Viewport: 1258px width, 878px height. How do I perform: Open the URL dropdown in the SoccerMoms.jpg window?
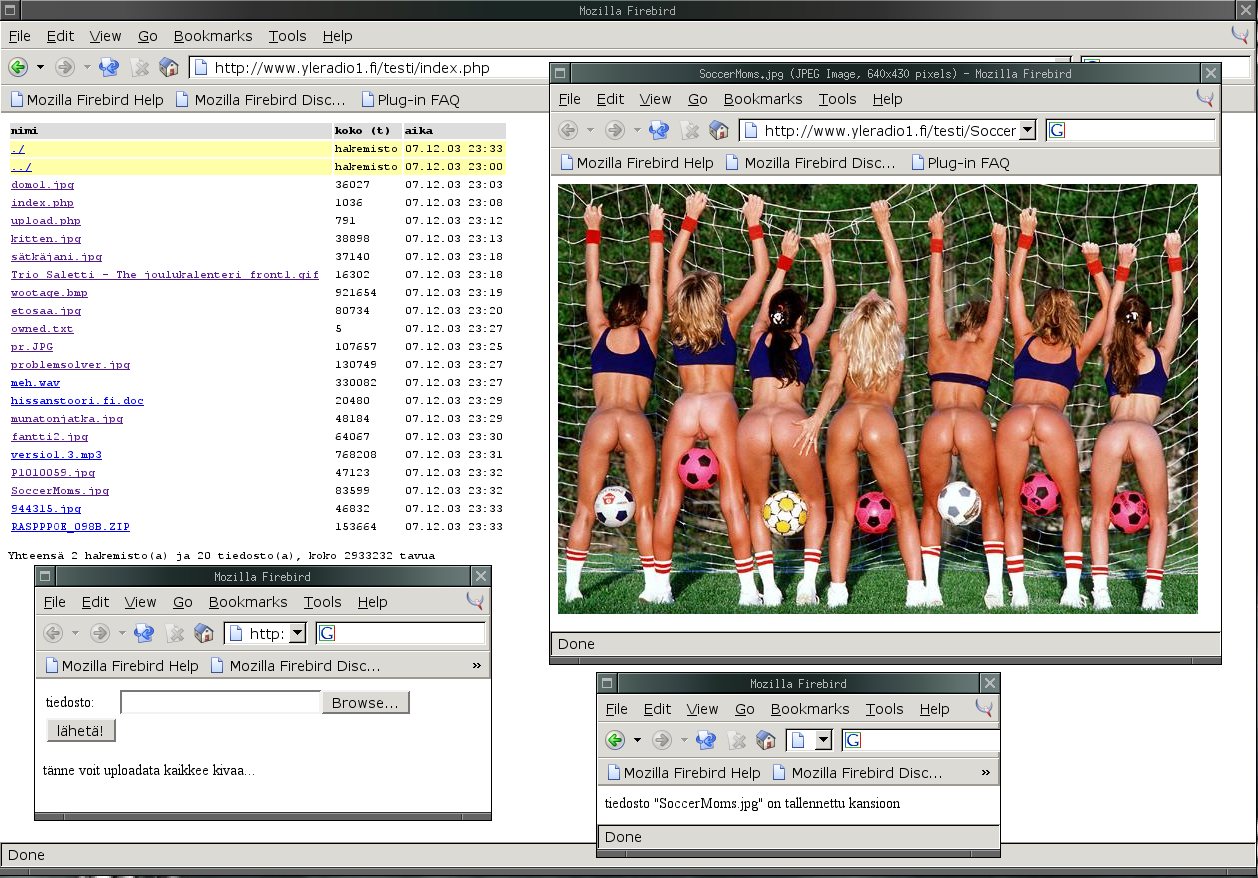click(x=1027, y=131)
